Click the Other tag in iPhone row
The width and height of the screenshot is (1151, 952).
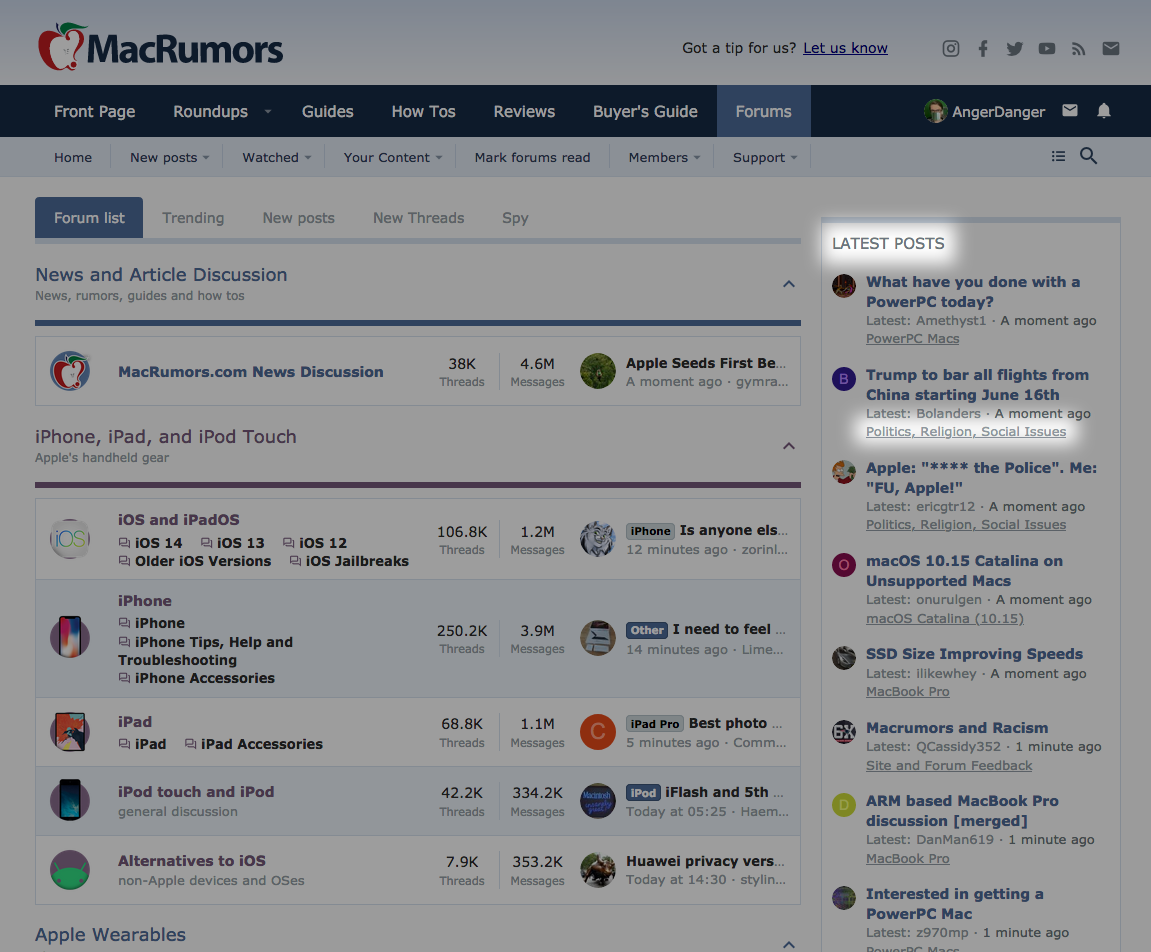(647, 630)
